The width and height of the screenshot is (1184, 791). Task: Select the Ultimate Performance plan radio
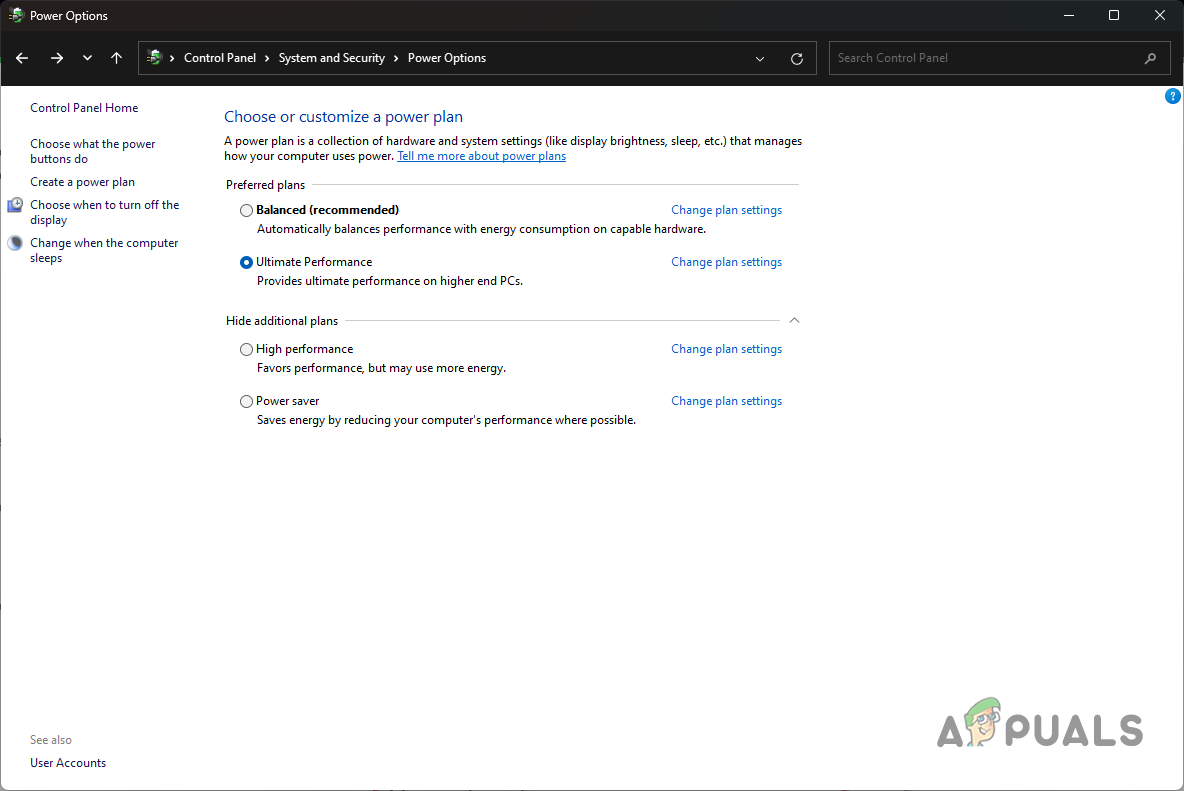click(x=246, y=263)
